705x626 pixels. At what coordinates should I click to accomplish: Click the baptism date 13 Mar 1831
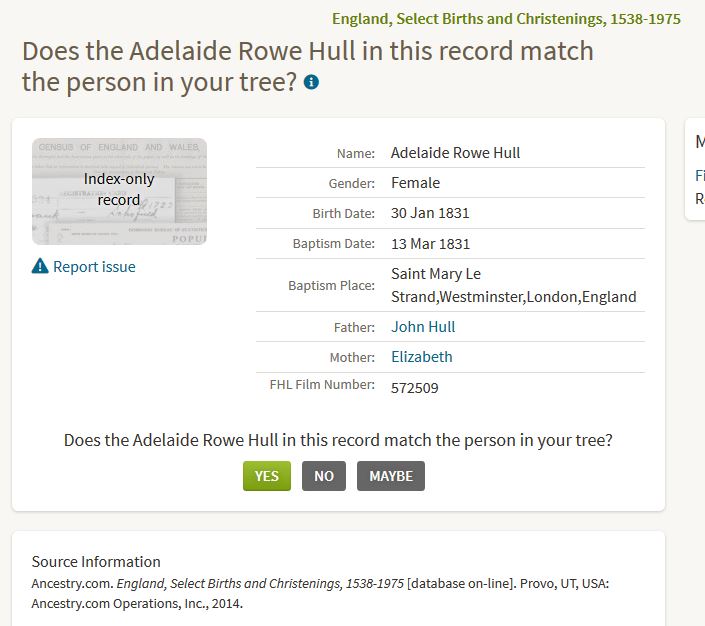(430, 244)
